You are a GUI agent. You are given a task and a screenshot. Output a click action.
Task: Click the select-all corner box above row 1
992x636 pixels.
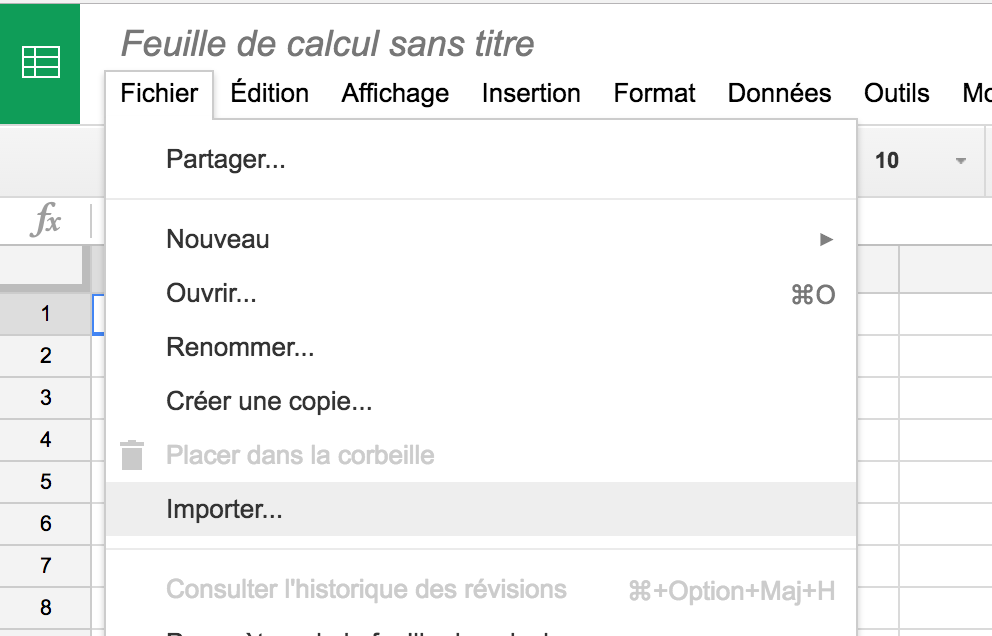[42, 266]
